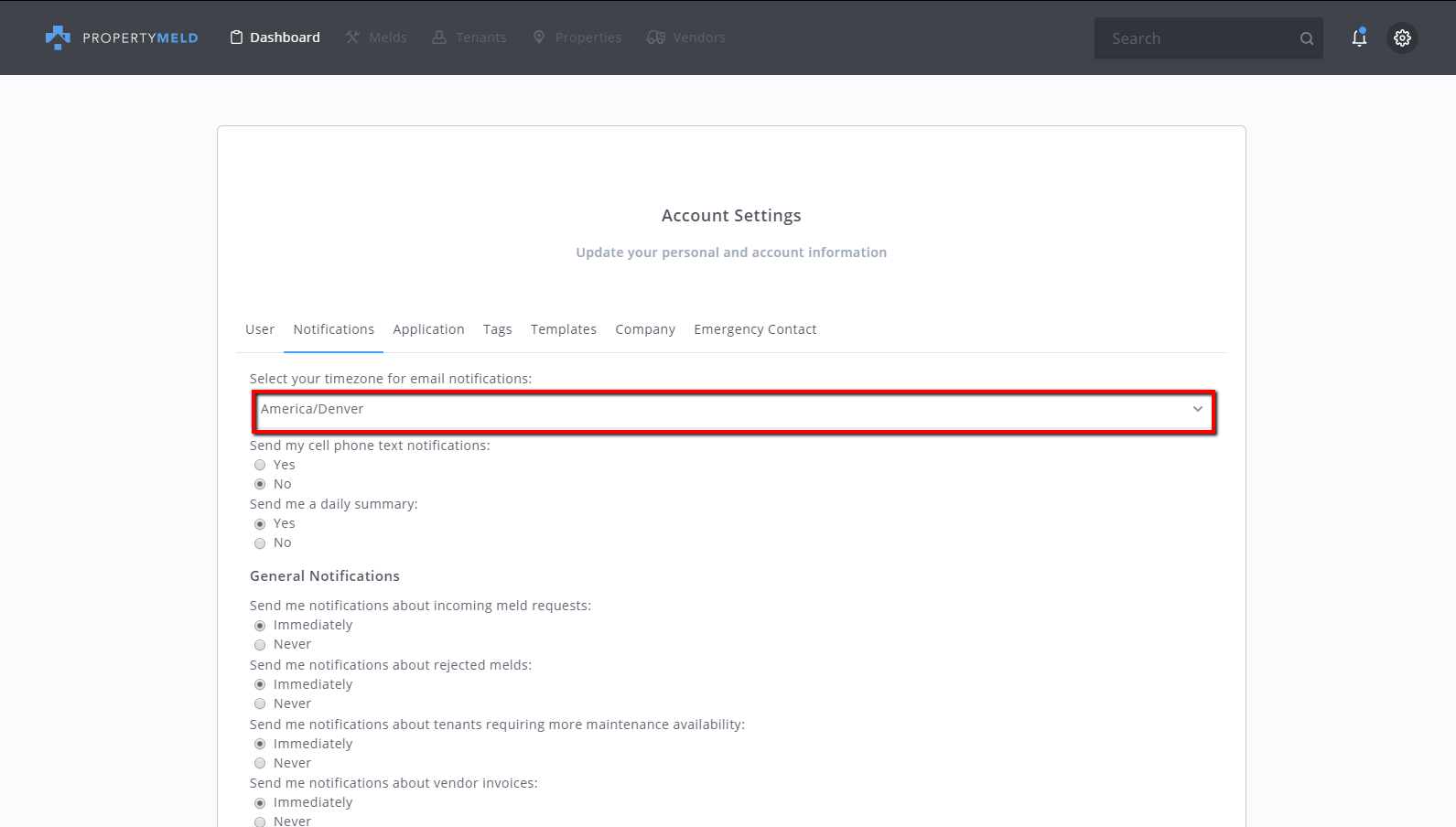This screenshot has height=827, width=1456.
Task: Click the timezone dropdown chevron arrow
Action: click(1197, 410)
